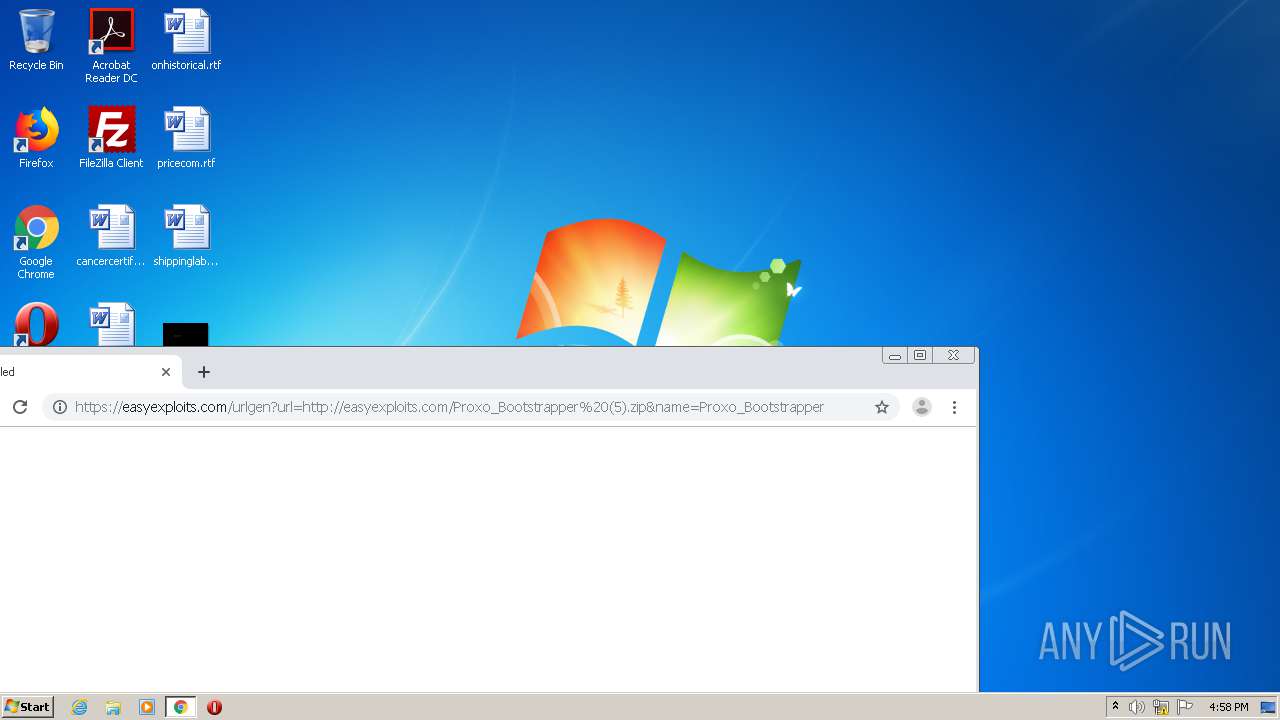This screenshot has height=720, width=1280.
Task: Open FileZilla Client shortcut
Action: (111, 138)
